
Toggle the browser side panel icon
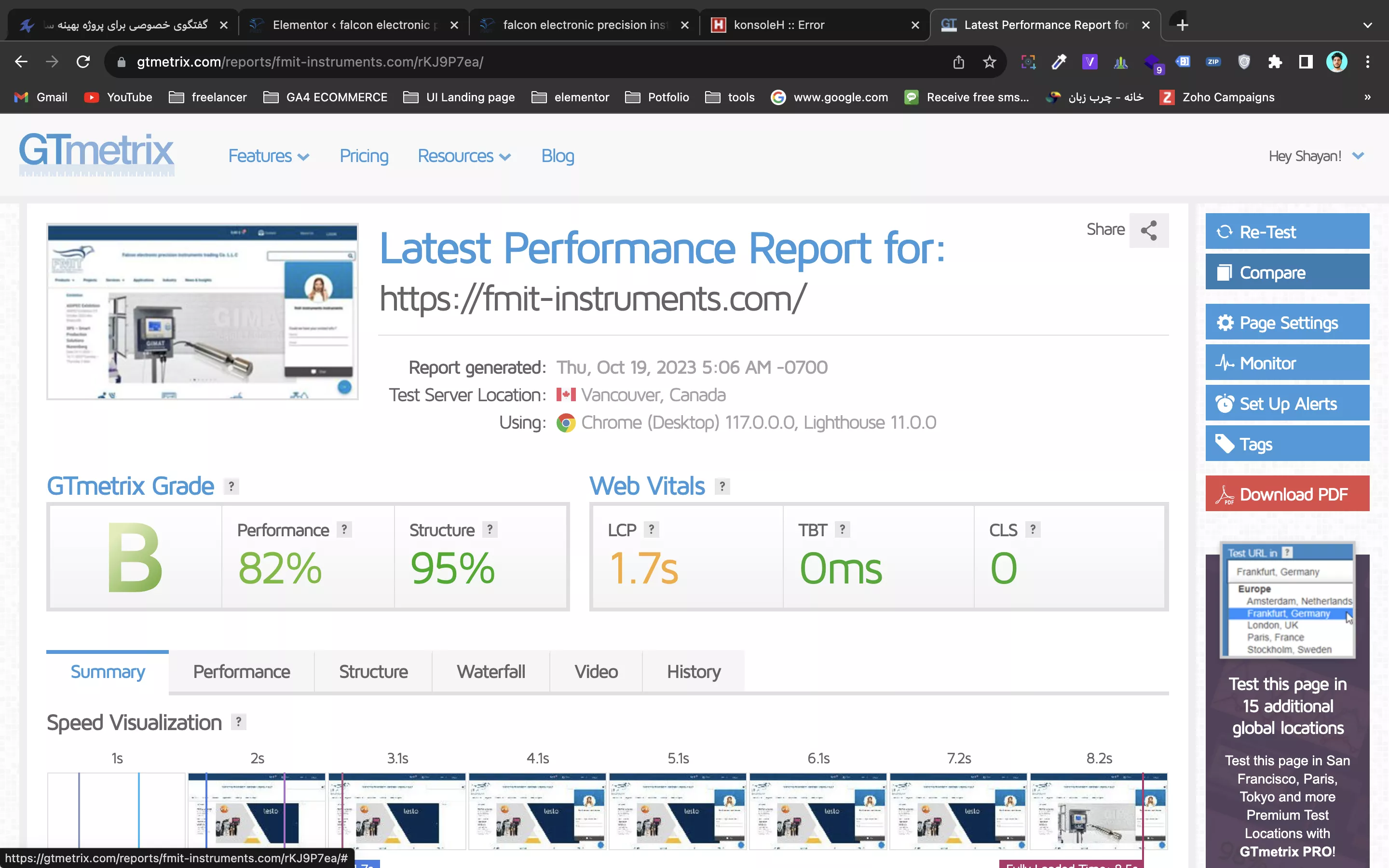coord(1306,62)
